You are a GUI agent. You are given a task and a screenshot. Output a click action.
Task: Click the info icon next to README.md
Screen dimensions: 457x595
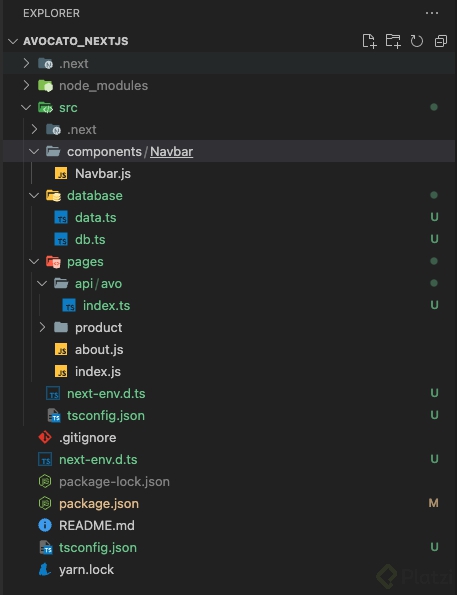45,526
